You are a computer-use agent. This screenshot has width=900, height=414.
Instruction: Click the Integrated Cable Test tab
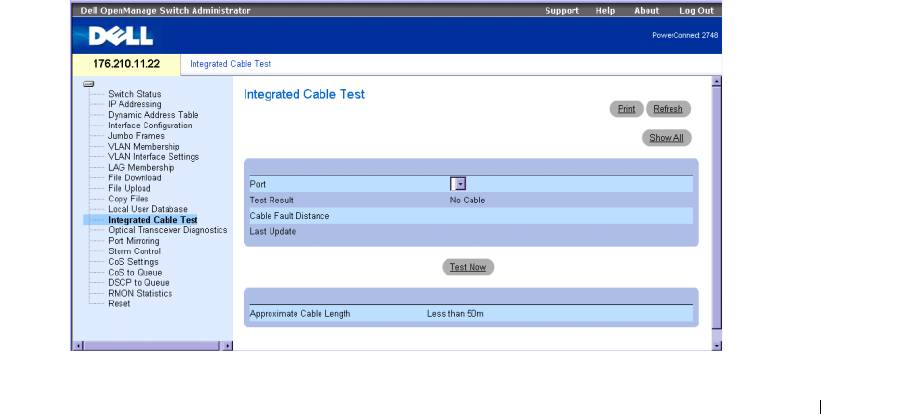pos(230,64)
